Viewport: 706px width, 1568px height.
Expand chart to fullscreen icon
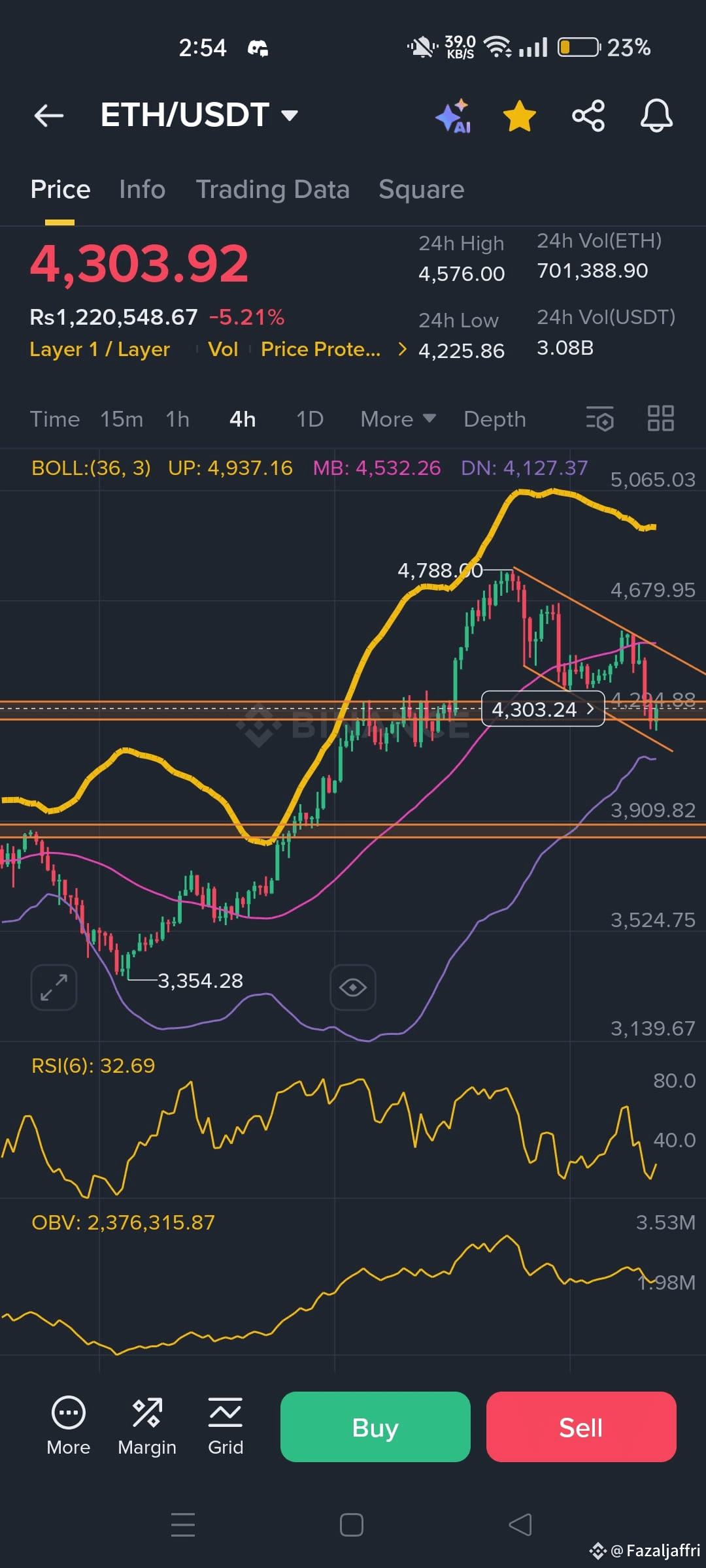point(54,987)
